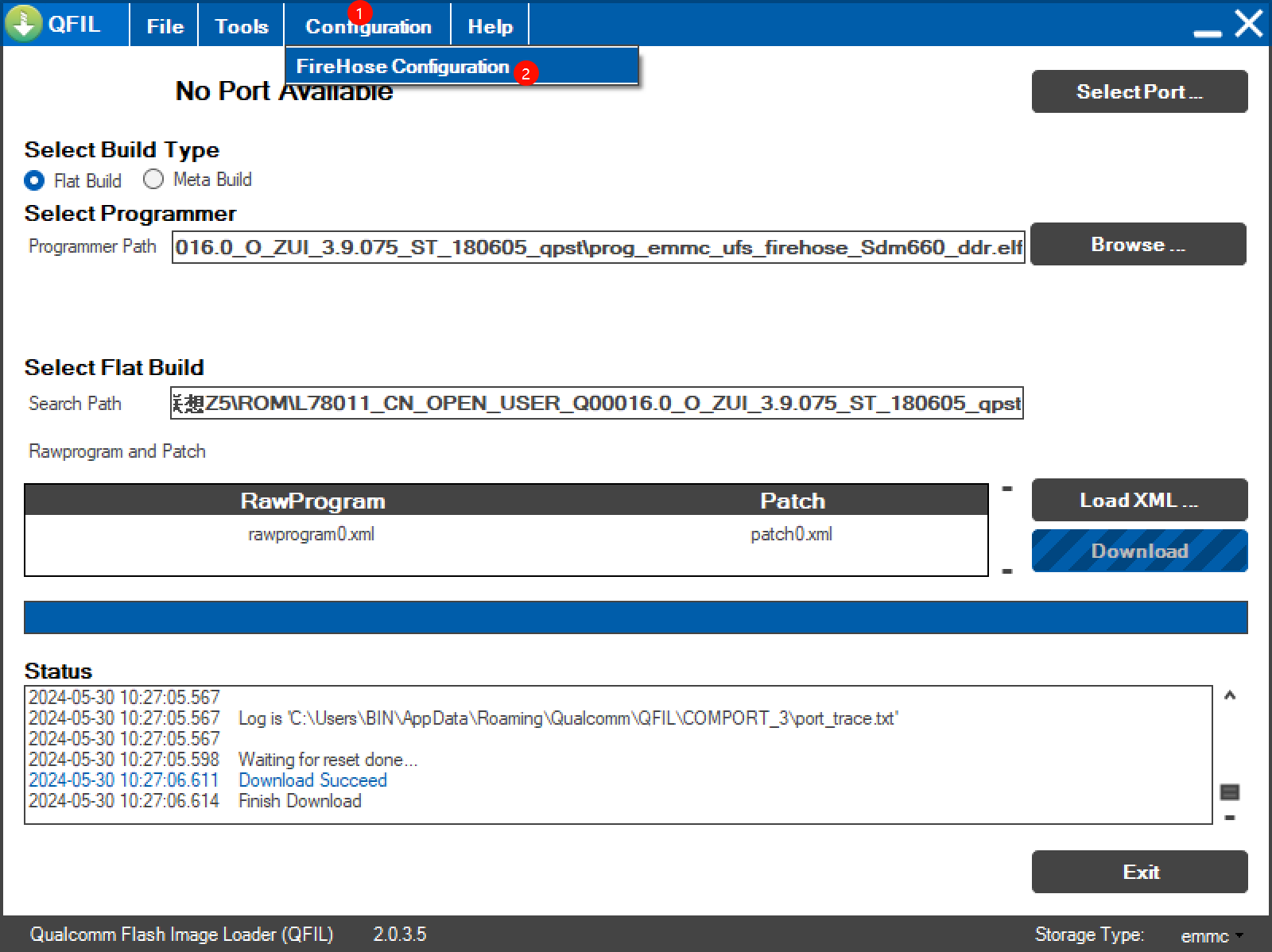Viewport: 1272px width, 952px height.
Task: Click the Qualcomm Flash Image Loader status text
Action: 181,935
